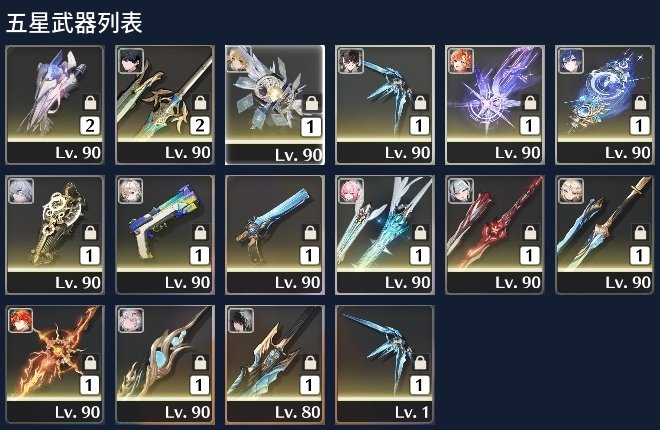
Task: Open the white and blue pistol weapon
Action: pos(165,234)
